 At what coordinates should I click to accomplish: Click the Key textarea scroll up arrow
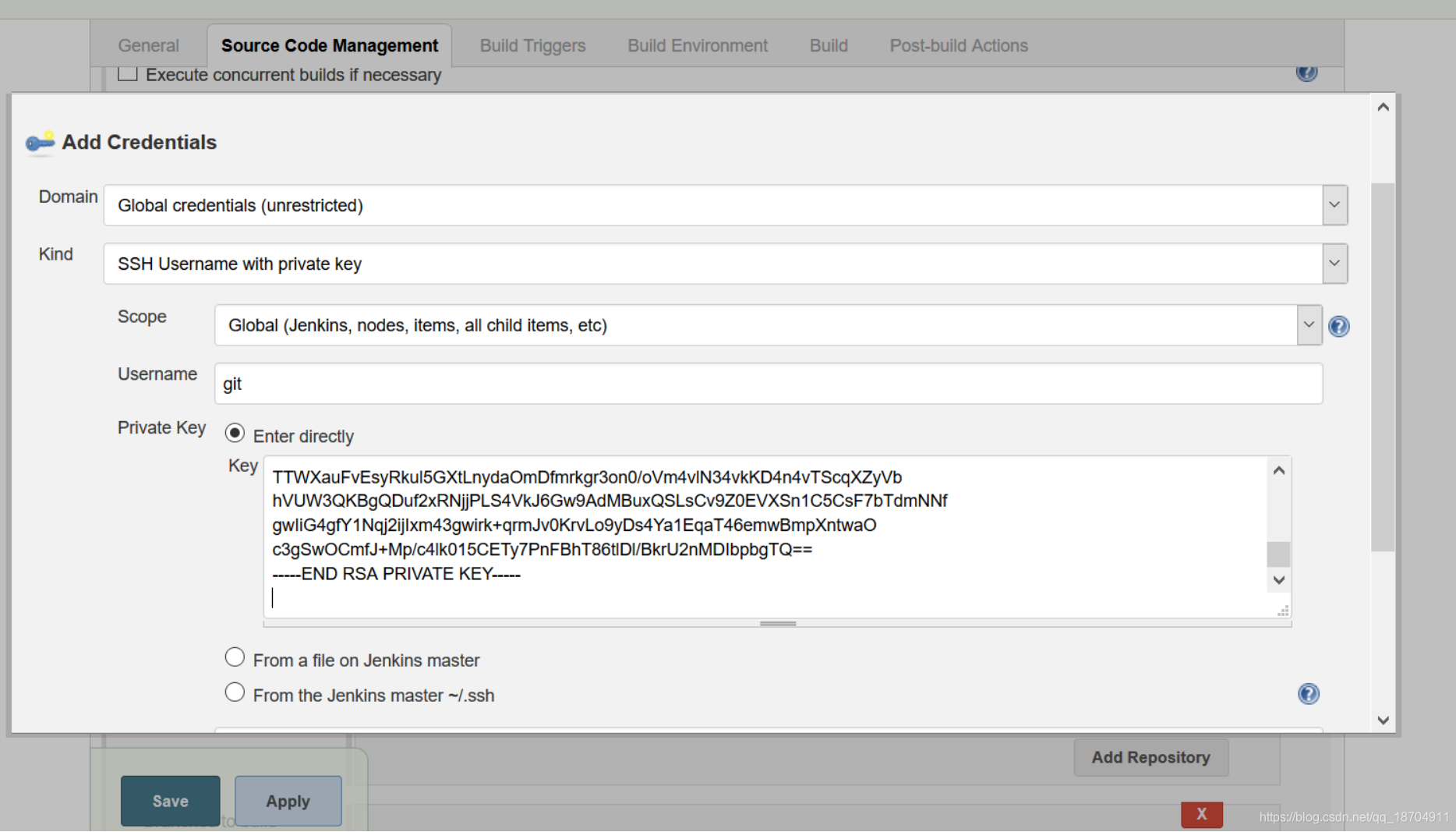(1278, 470)
